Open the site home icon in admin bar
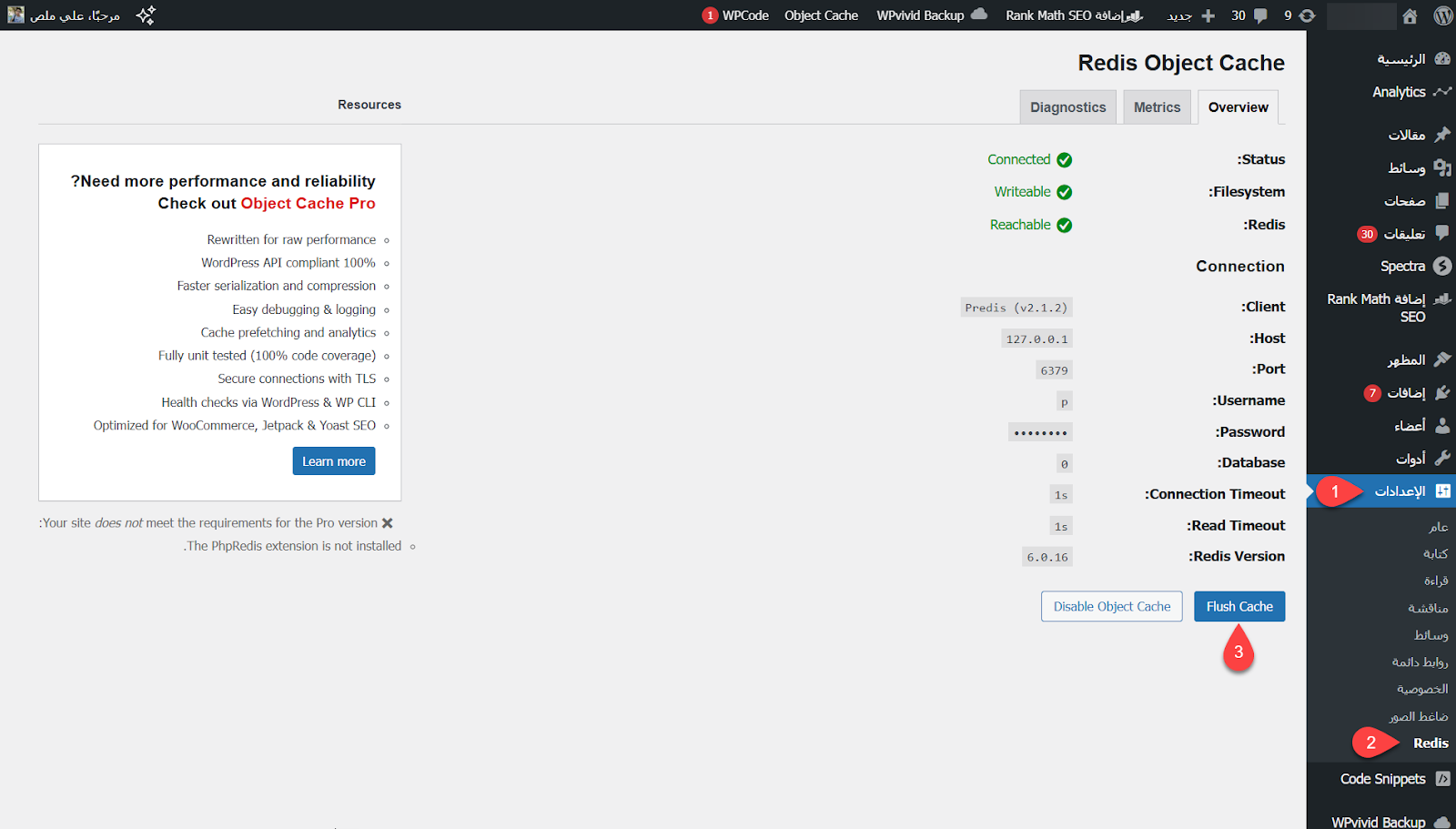Viewport: 1456px width, 829px height. pos(1410,15)
